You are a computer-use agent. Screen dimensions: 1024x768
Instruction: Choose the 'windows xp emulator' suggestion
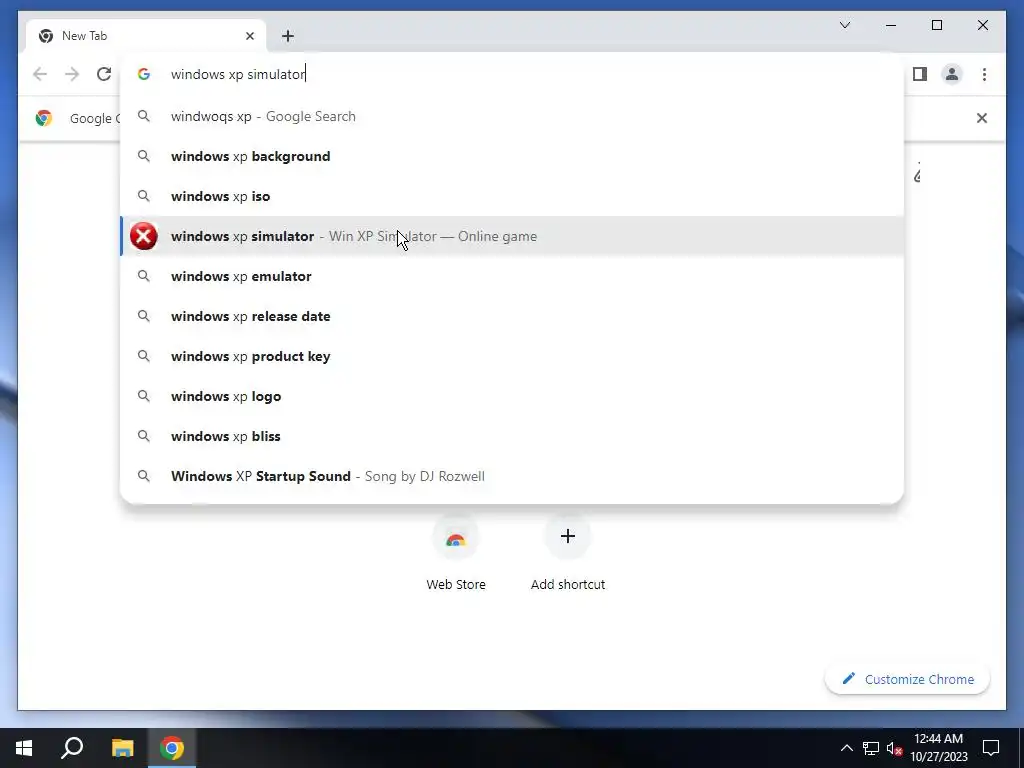click(512, 276)
